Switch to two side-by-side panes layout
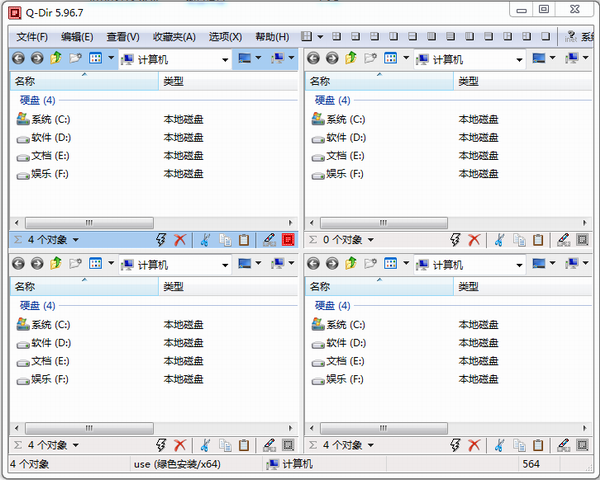Viewport: 600px width, 480px height. (393, 36)
